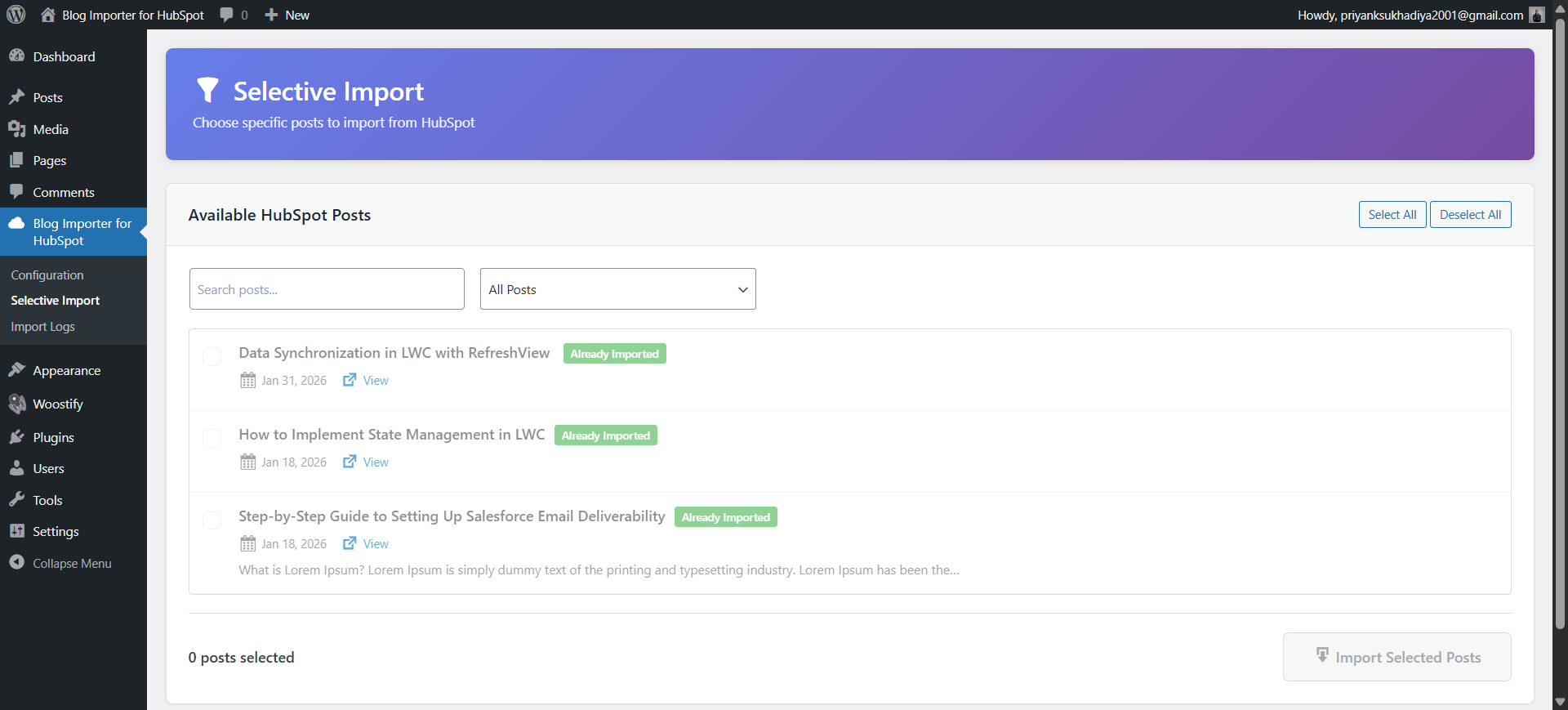Click the Blog Importer for HubSpot site name
Screen dimensions: 1568x710
click(133, 15)
